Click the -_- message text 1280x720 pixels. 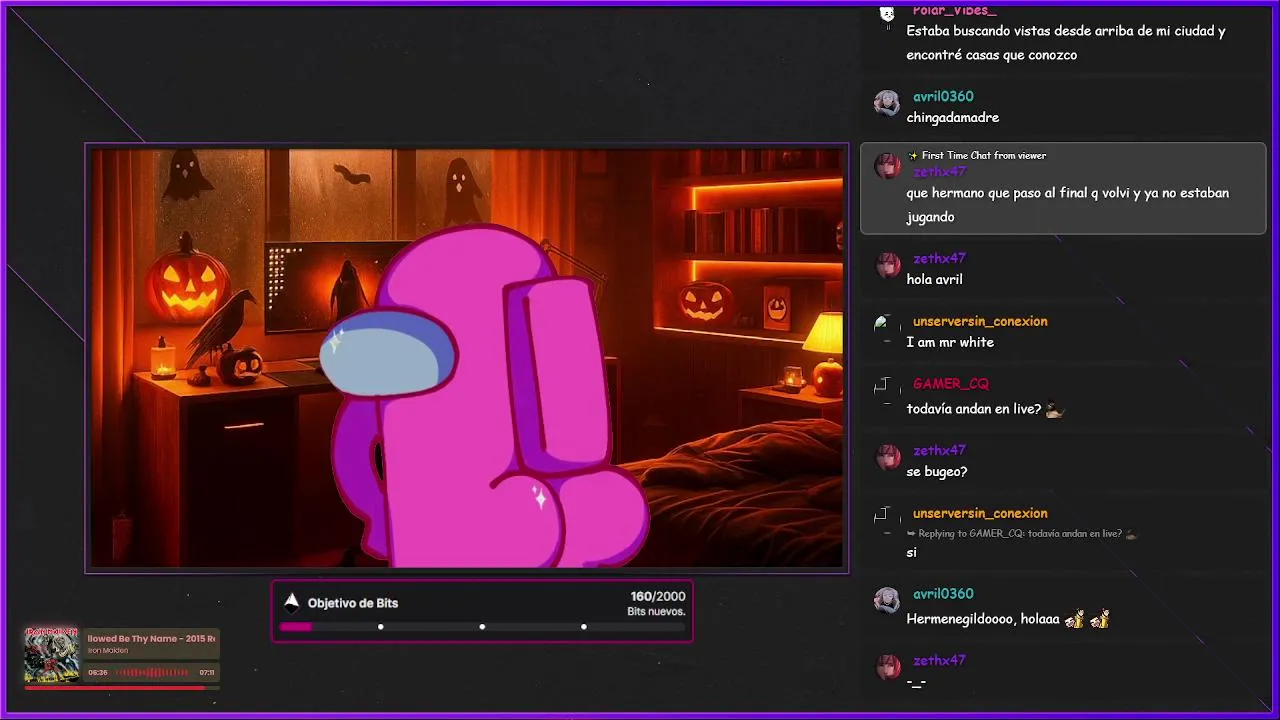[x=916, y=682]
